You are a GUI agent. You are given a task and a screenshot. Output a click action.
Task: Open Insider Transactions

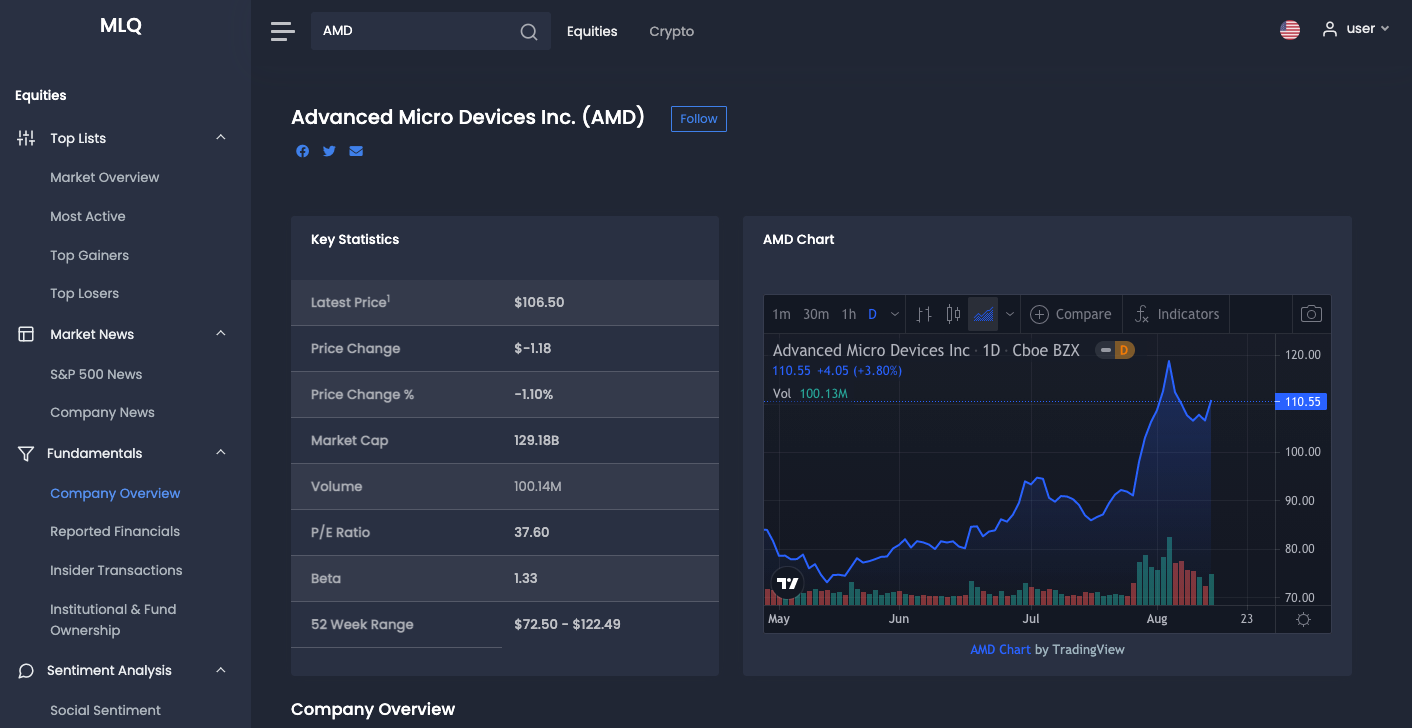[x=116, y=570]
